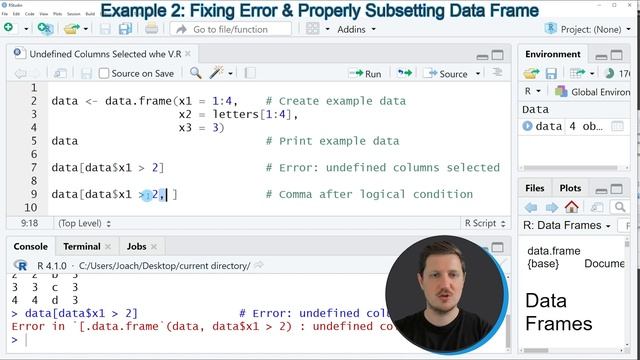Open the Global Environment selector
Screen dimensions: 640x360
593,92
